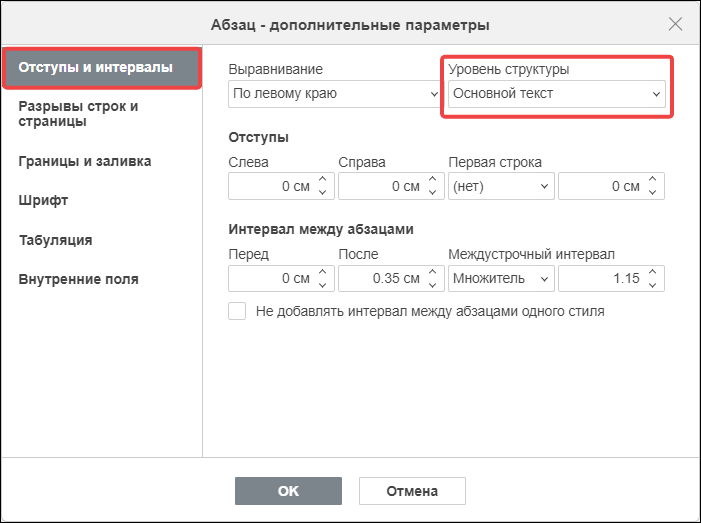Close the Абзац advanced settings dialog
Screen dimensions: 701x523
click(675, 24)
